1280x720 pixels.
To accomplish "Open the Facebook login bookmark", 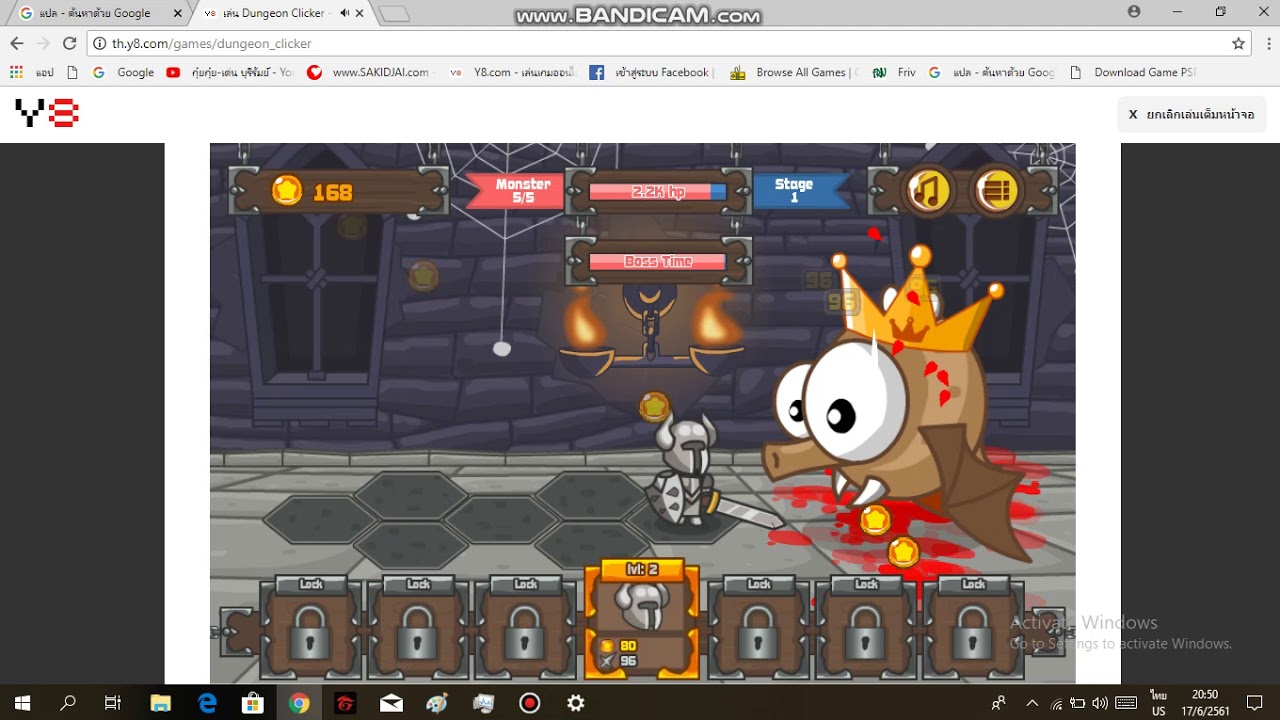I will 652,72.
